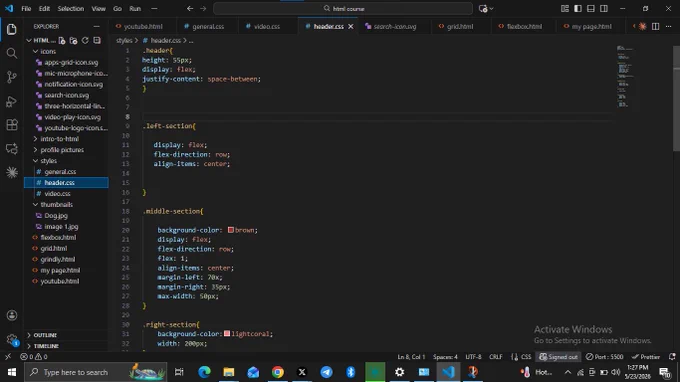The height and width of the screenshot is (382, 680).
Task: Click the Signed out status button
Action: pyautogui.click(x=558, y=357)
